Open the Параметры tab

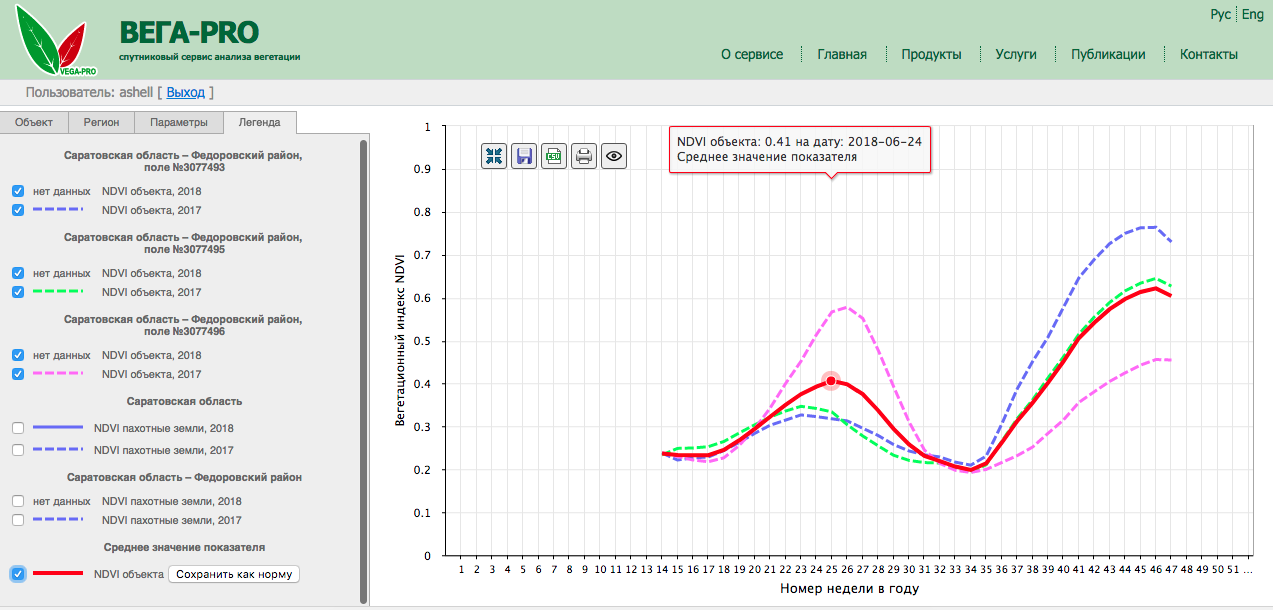coord(179,123)
